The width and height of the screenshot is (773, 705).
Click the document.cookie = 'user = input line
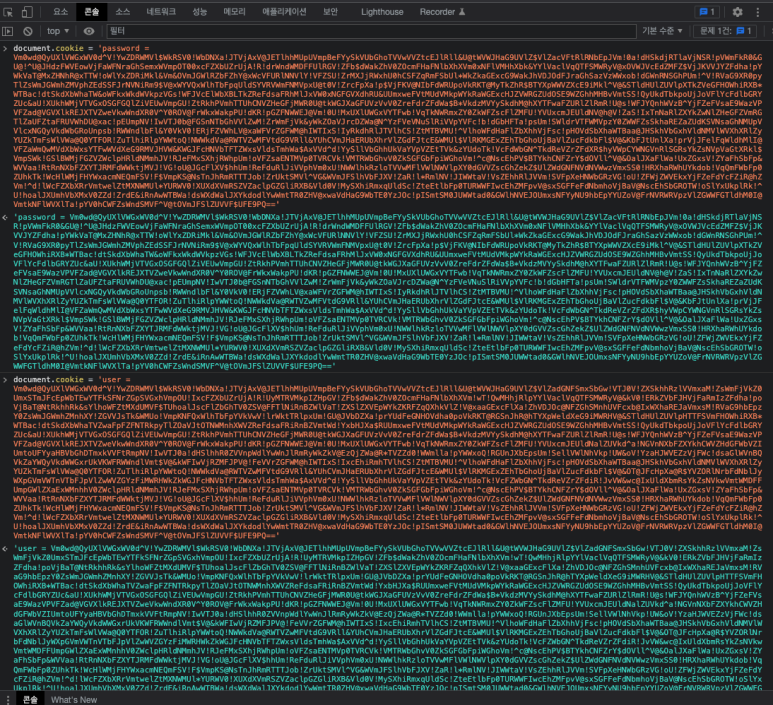(x=72, y=380)
